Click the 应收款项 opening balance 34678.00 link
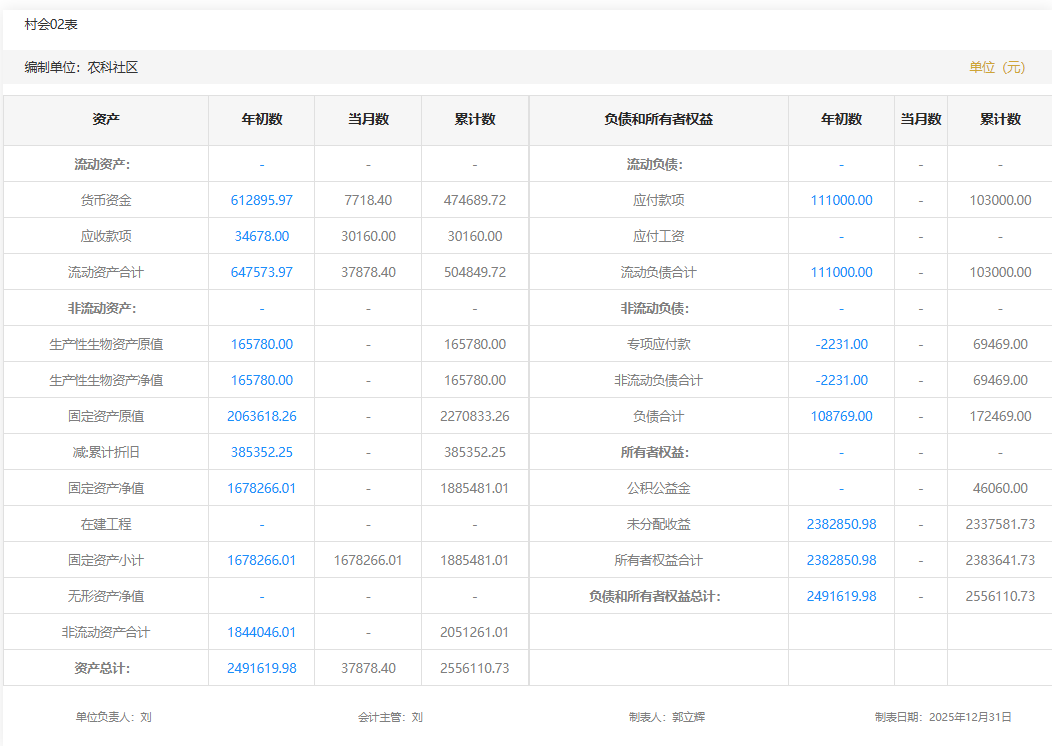Image resolution: width=1052 pixels, height=746 pixels. coord(261,236)
